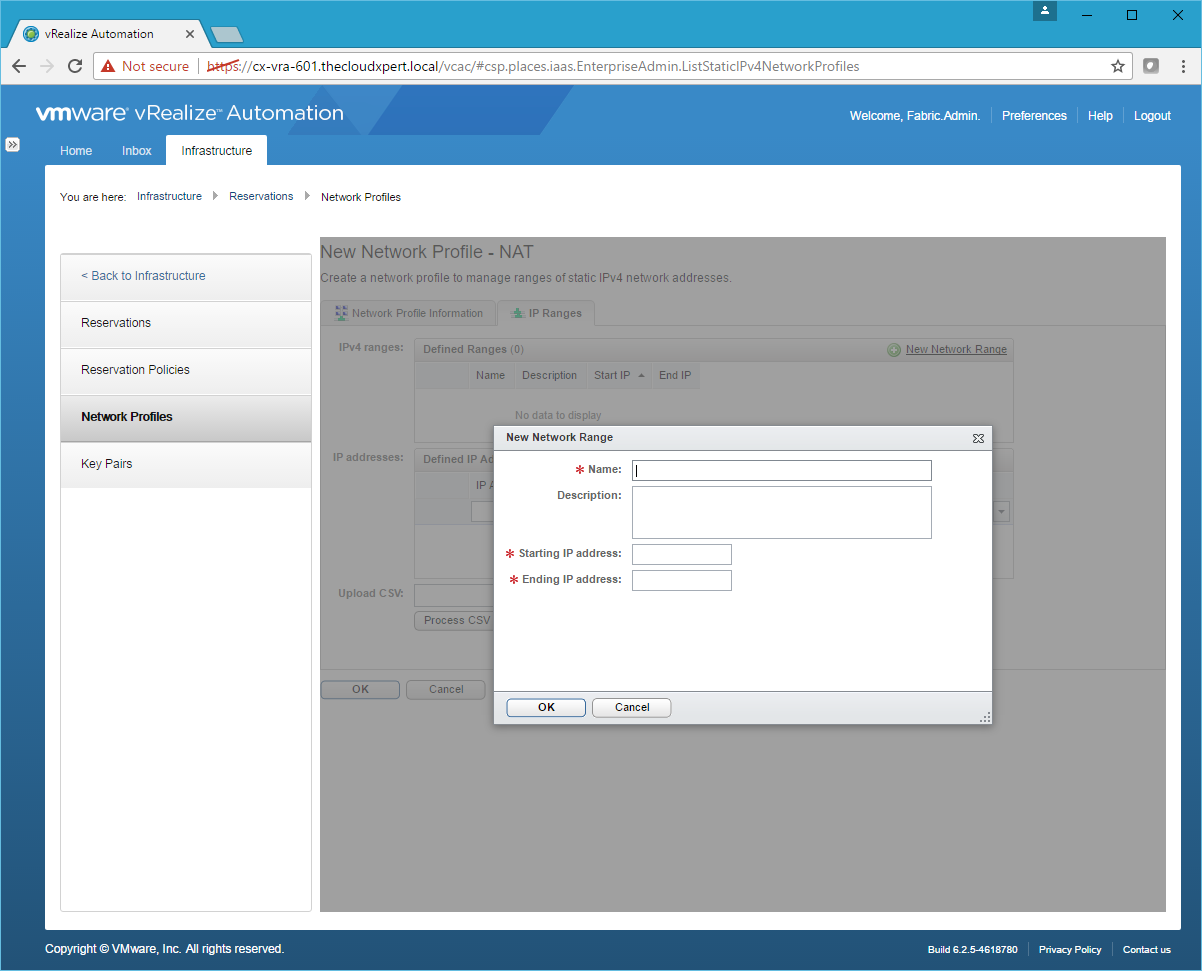The height and width of the screenshot is (971, 1202).
Task: Click the browser extension icon
Action: pos(1151,66)
